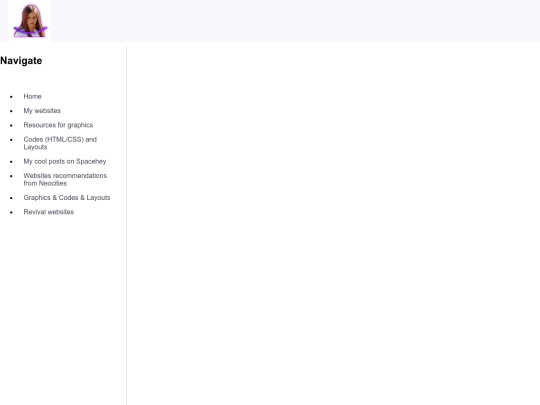540x405 pixels.
Task: Visit My cool posts on Spacehey
Action: point(65,162)
